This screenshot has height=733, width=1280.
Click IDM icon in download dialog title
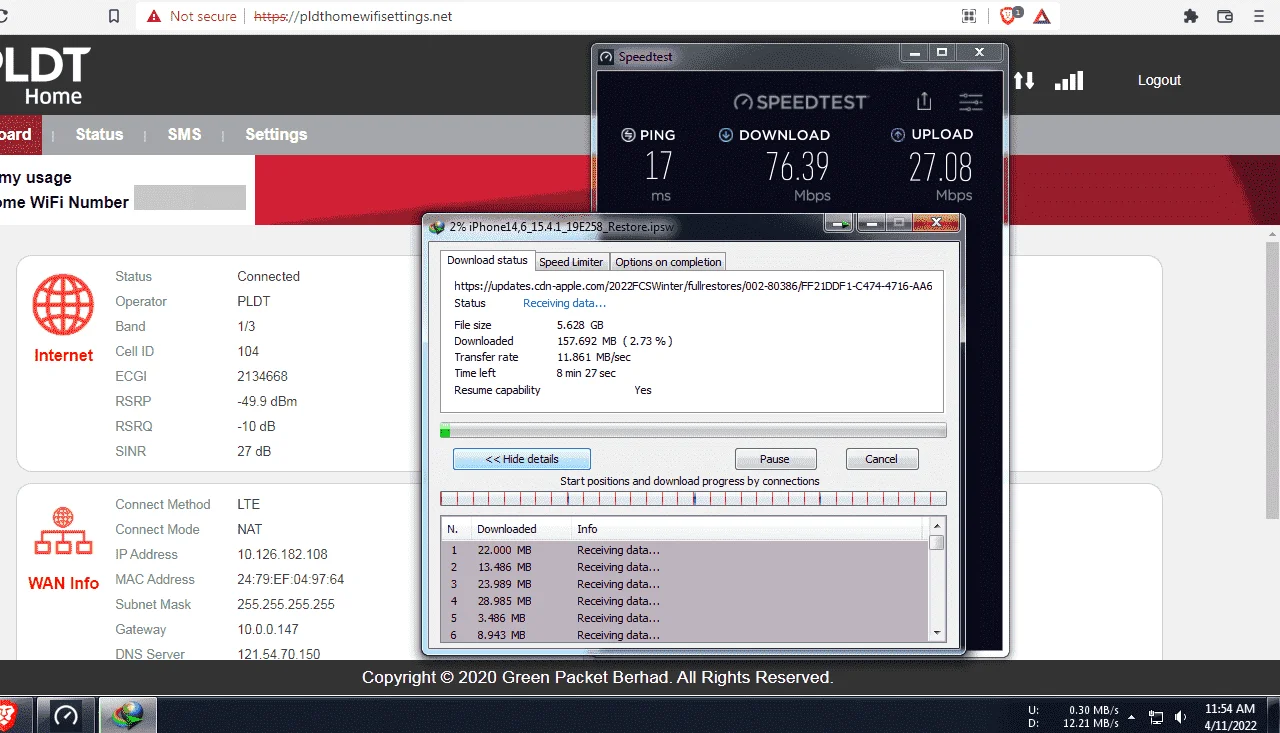(x=437, y=227)
